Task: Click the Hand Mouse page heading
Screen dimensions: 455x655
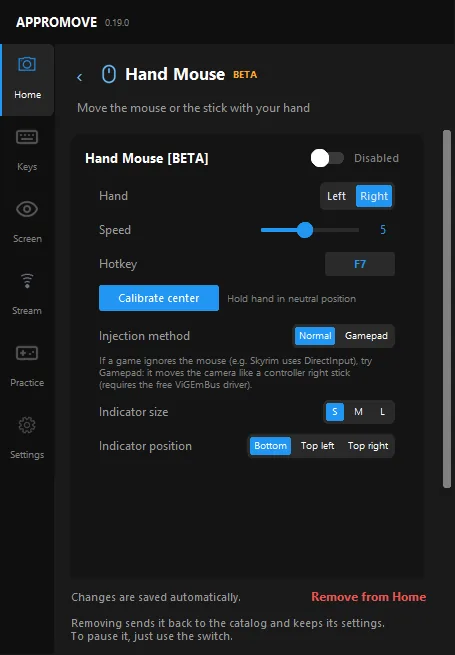Action: 175,74
